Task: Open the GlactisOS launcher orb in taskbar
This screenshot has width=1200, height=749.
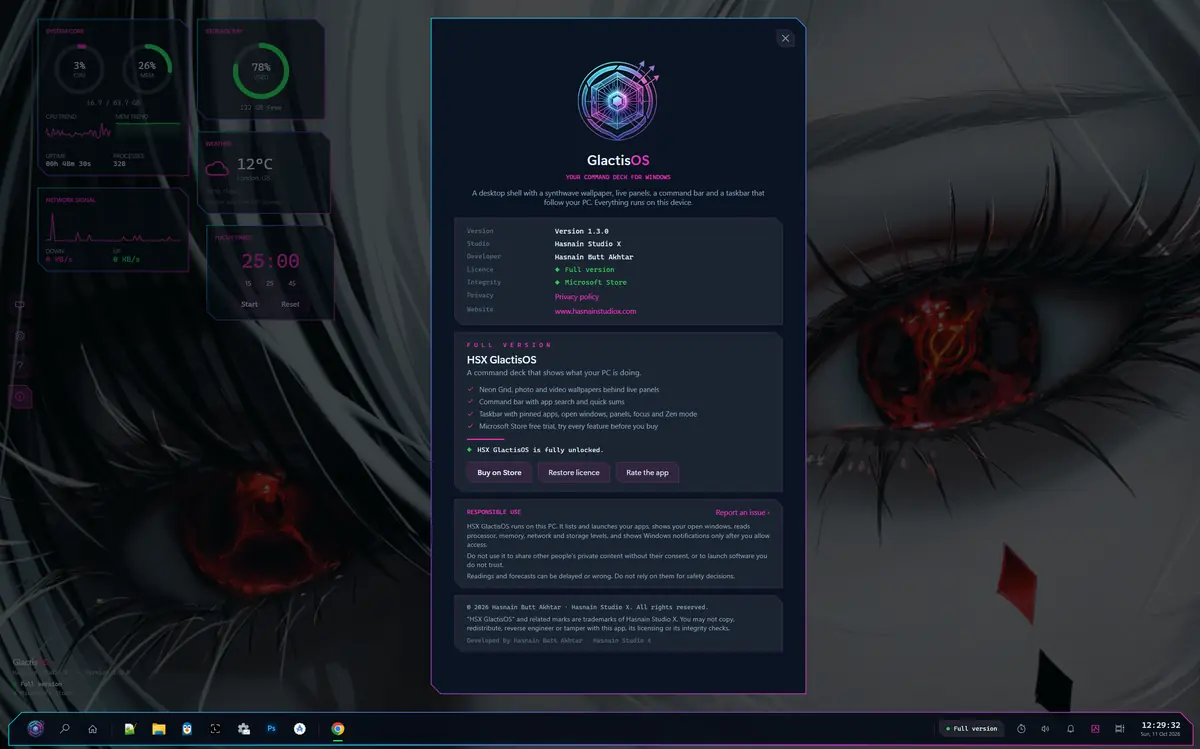Action: [x=36, y=729]
